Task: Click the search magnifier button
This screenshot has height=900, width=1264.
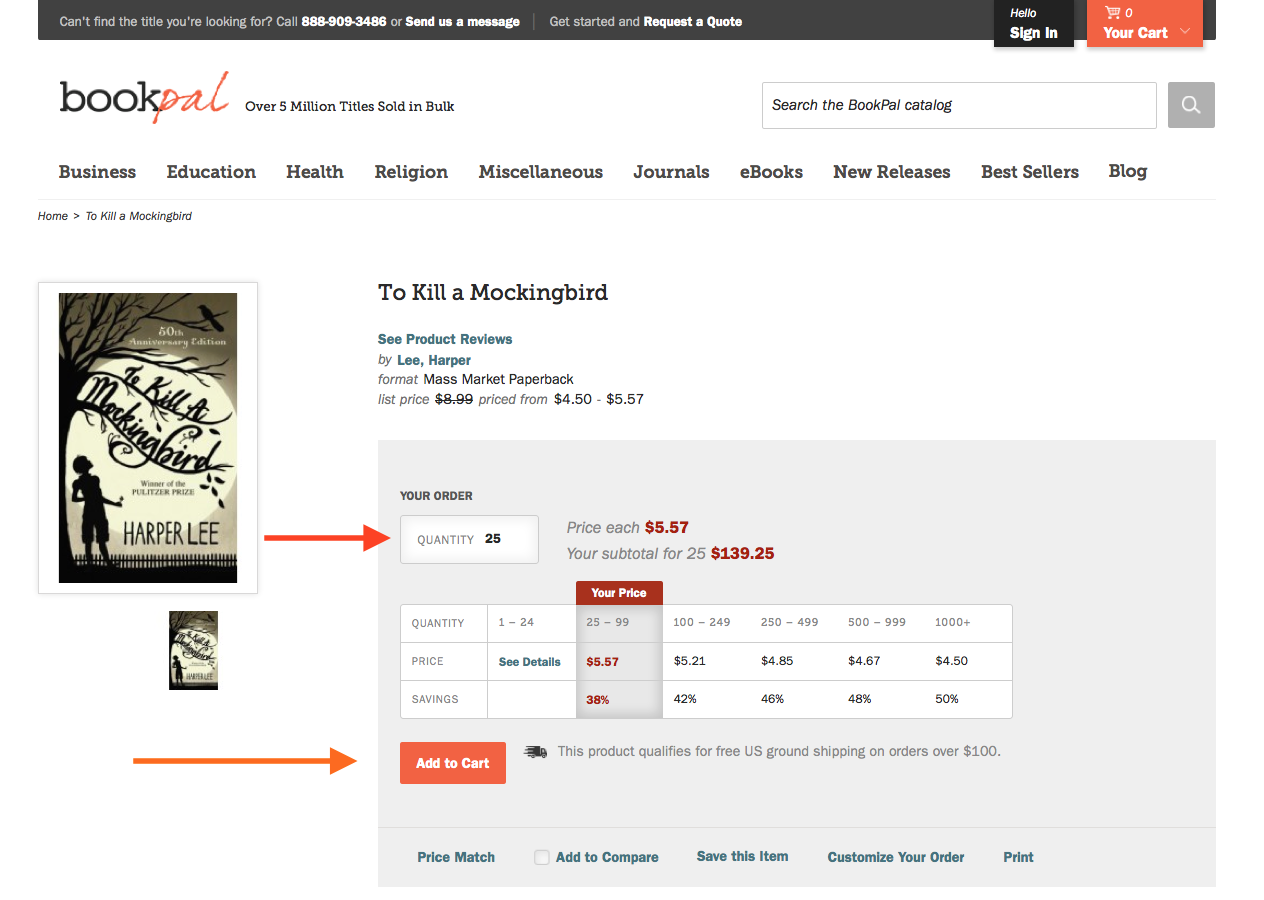Action: (x=1191, y=105)
